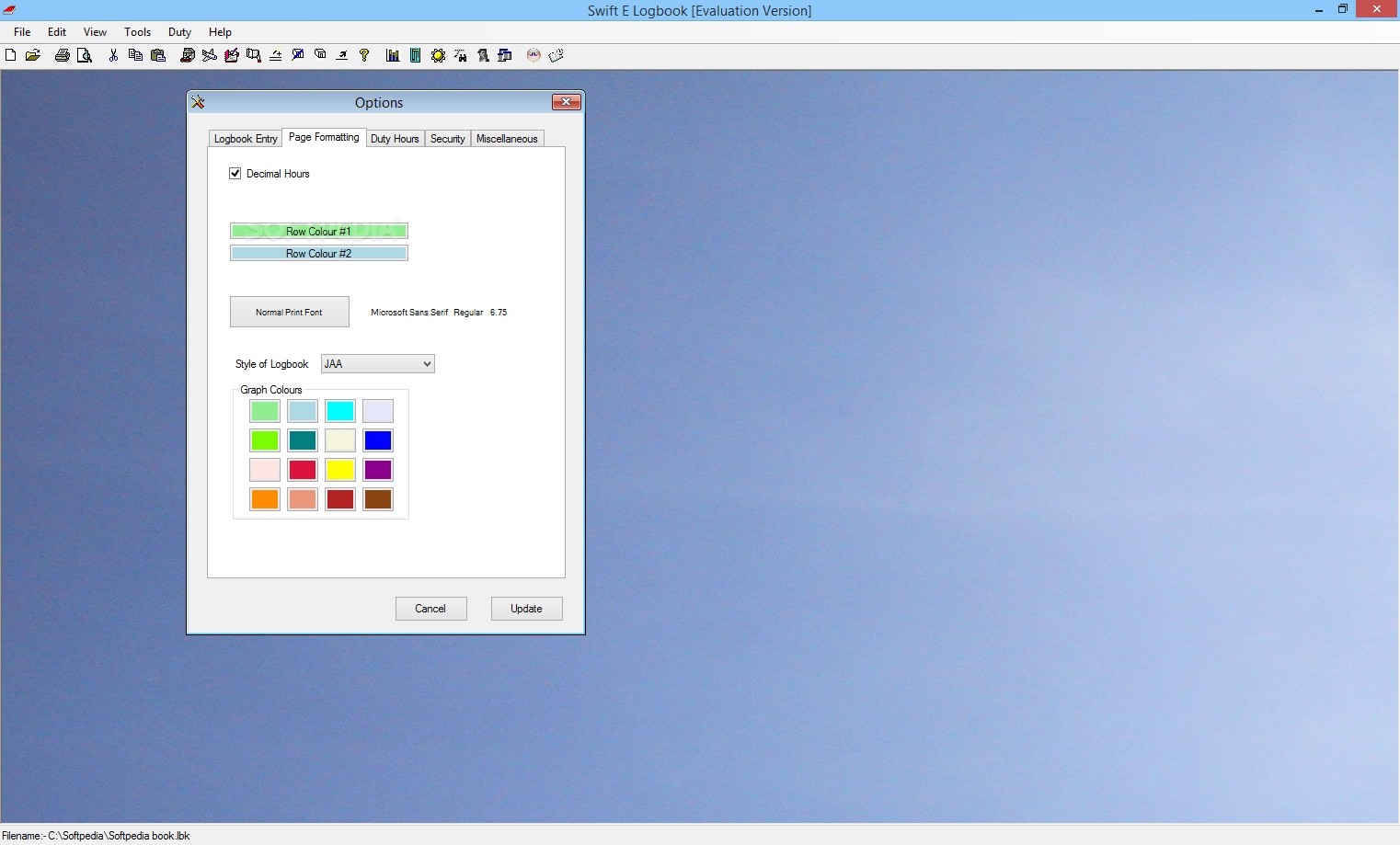This screenshot has height=845, width=1400.
Task: Click the building toolbar icon
Action: (x=187, y=55)
